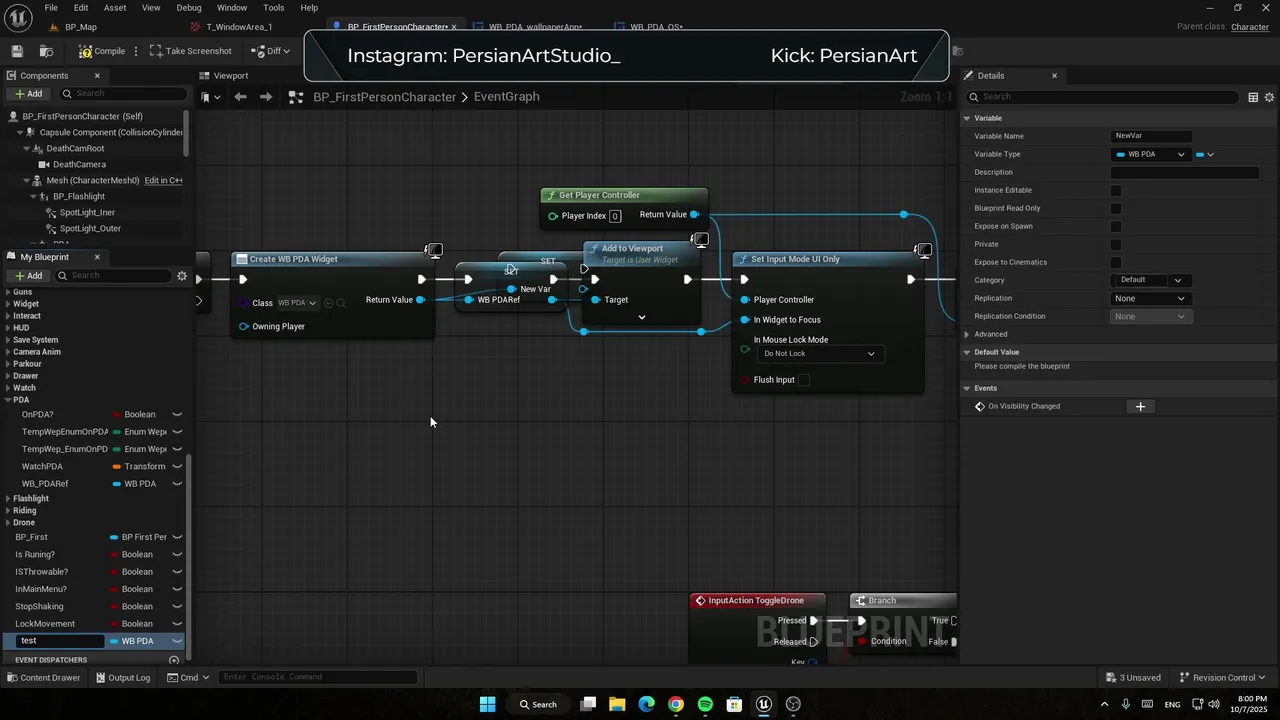The width and height of the screenshot is (1280, 720).
Task: Add a new My Blueprint item
Action: pos(28,276)
